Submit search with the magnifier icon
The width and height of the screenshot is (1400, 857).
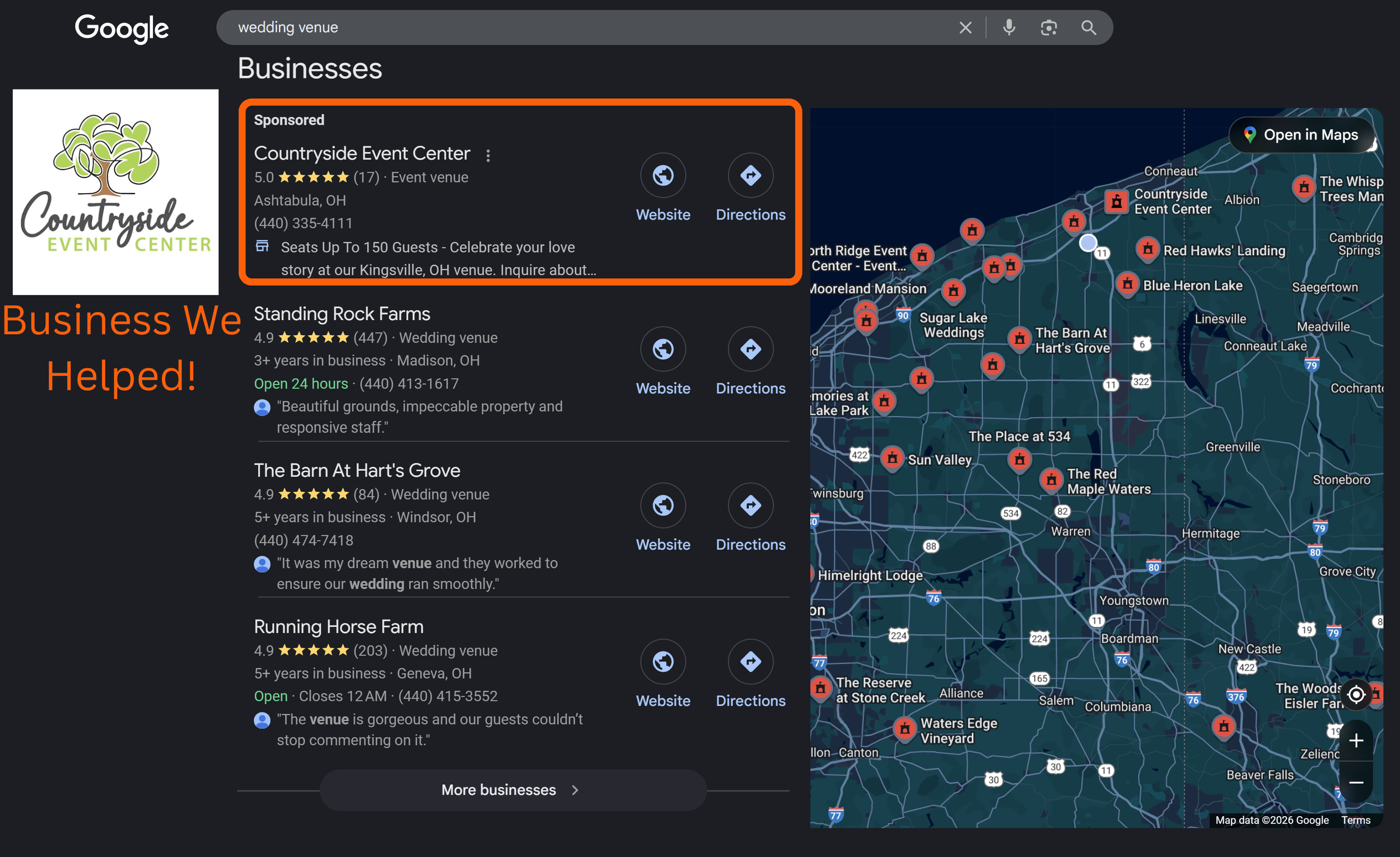point(1088,28)
